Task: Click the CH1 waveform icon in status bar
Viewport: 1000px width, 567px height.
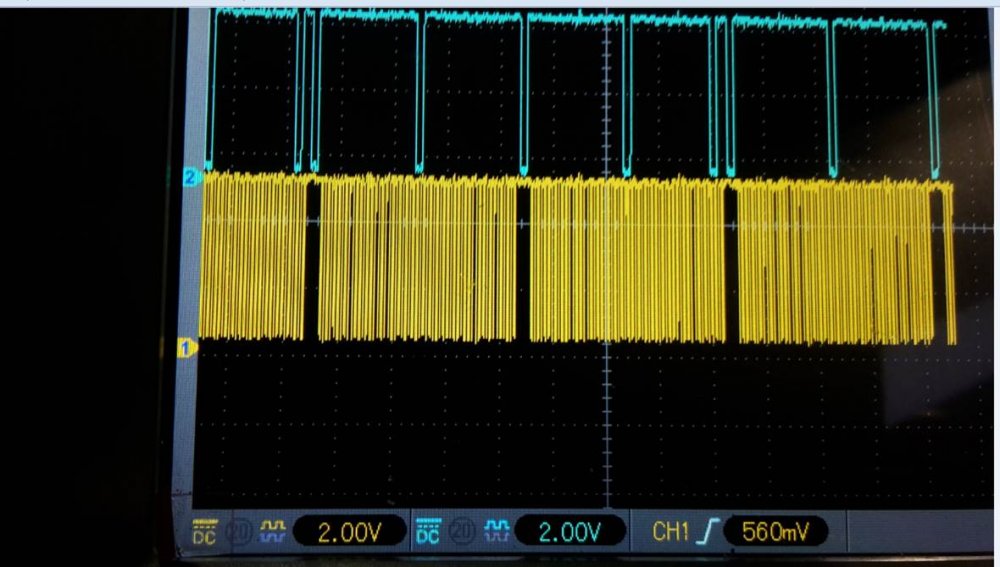Action: (273, 531)
